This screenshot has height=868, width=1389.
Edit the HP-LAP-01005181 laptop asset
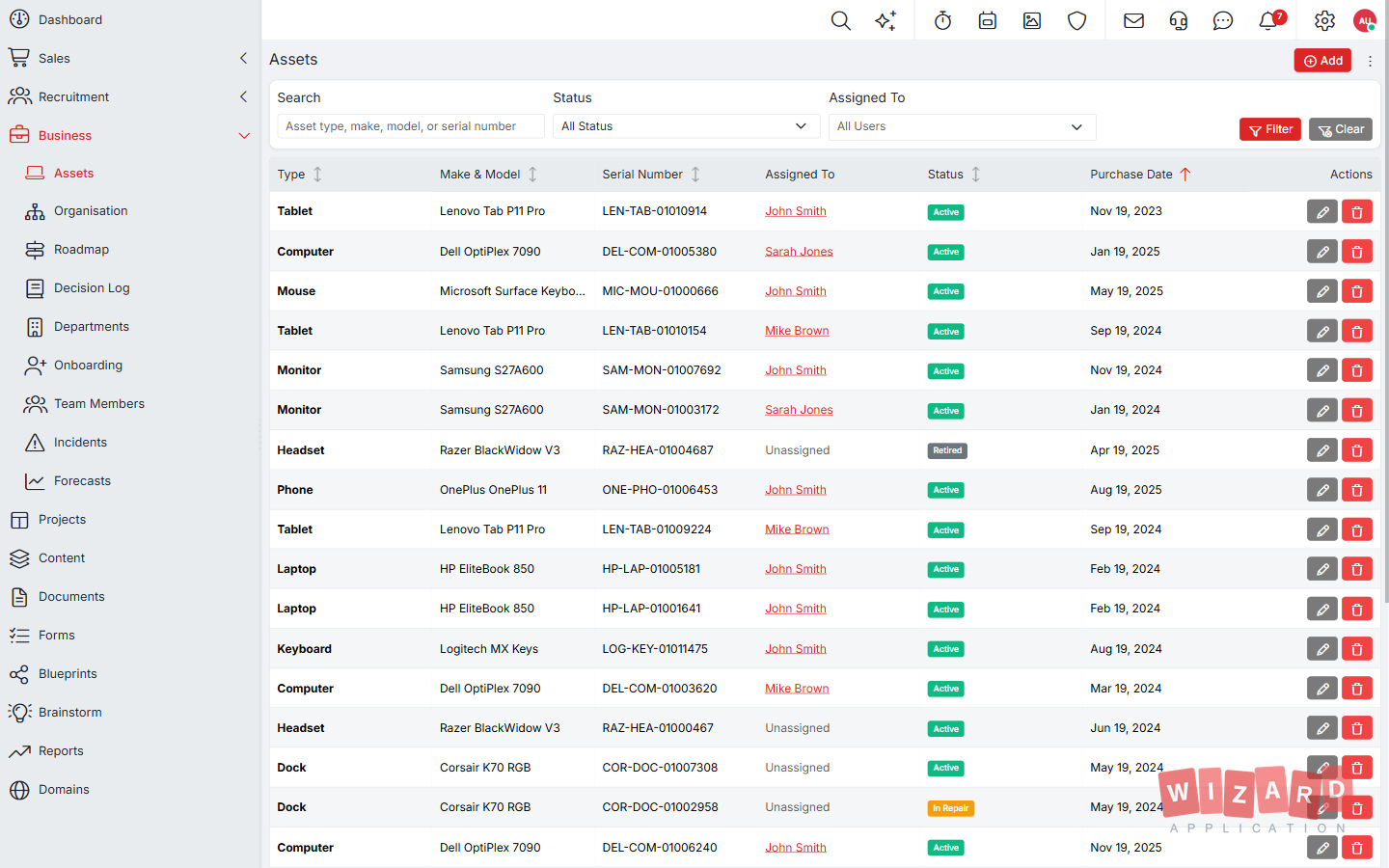pyautogui.click(x=1322, y=569)
